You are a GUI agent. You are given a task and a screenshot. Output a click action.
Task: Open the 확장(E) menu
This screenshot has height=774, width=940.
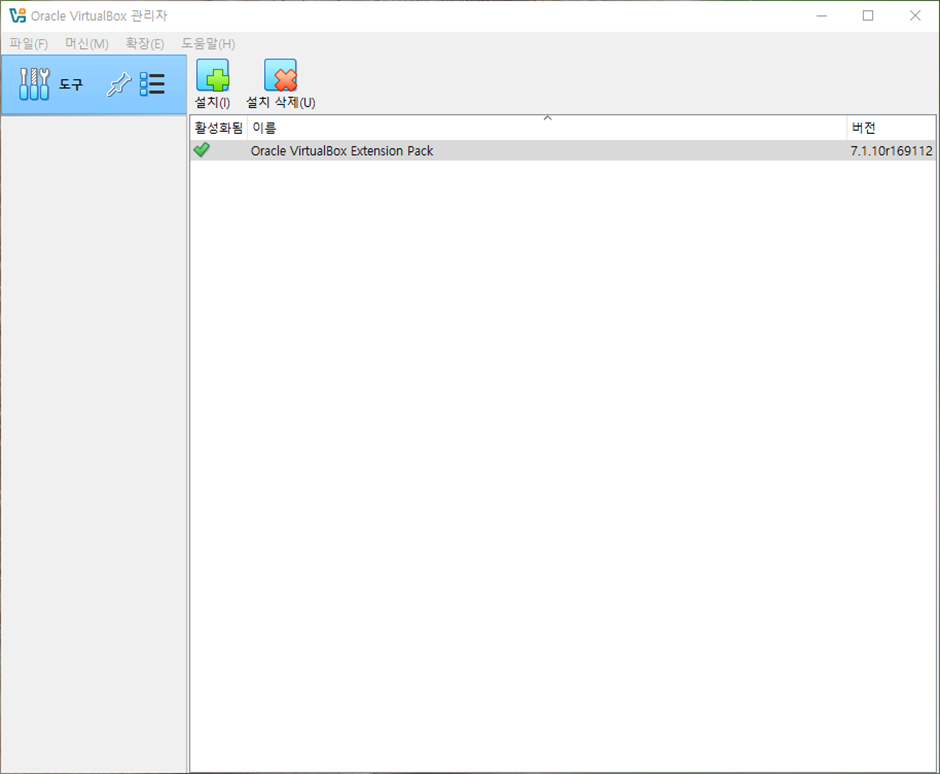[x=144, y=44]
